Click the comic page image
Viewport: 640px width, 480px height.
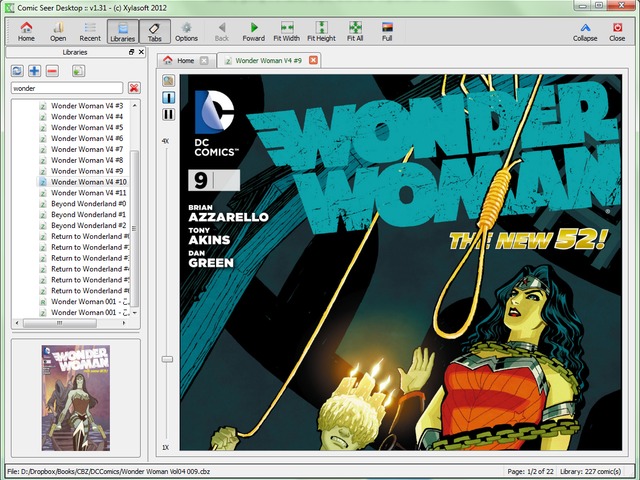pyautogui.click(x=401, y=262)
